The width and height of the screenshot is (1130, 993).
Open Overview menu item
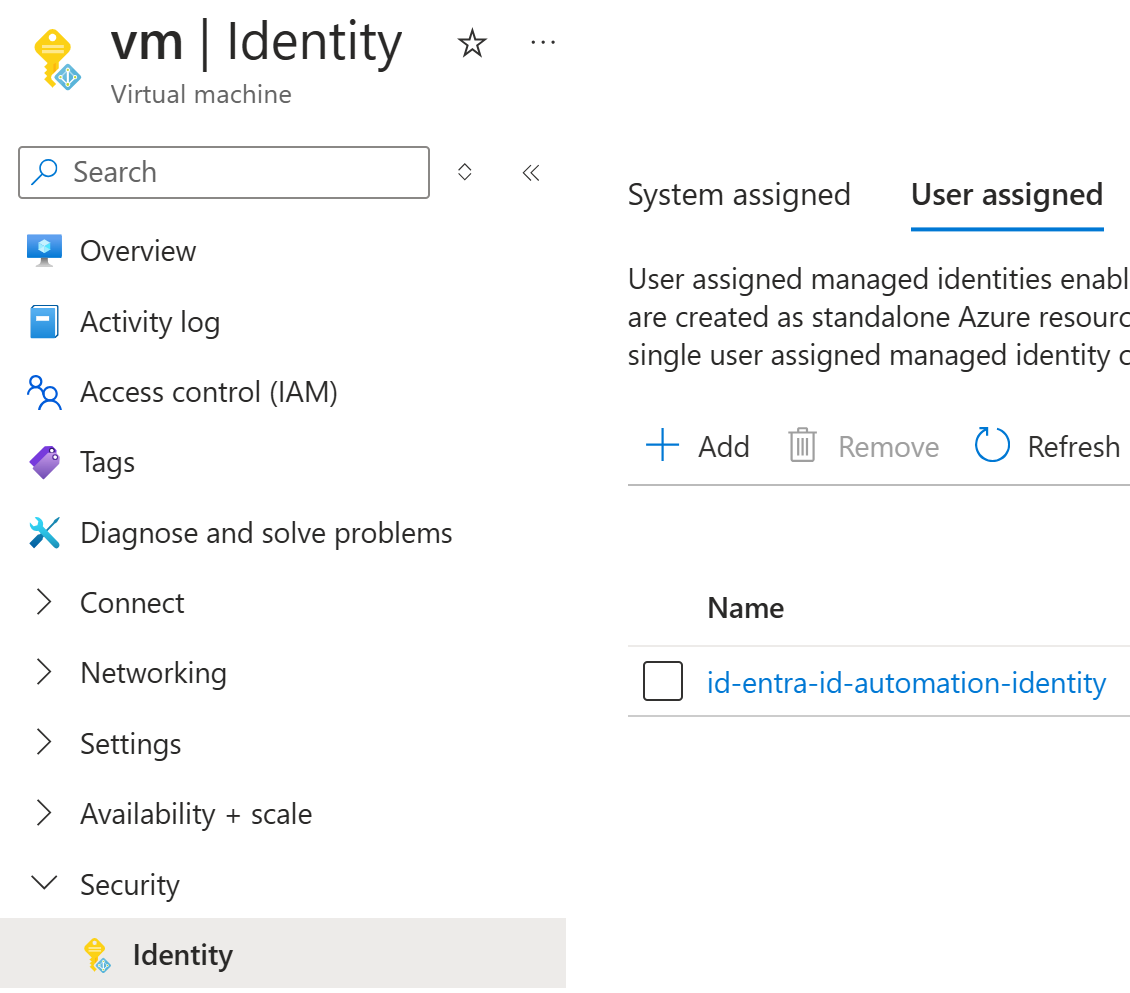138,251
